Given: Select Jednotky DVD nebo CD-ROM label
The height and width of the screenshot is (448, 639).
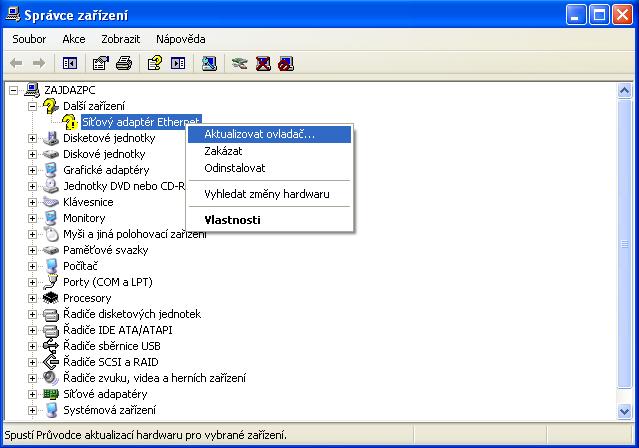Looking at the screenshot, I should (x=124, y=186).
